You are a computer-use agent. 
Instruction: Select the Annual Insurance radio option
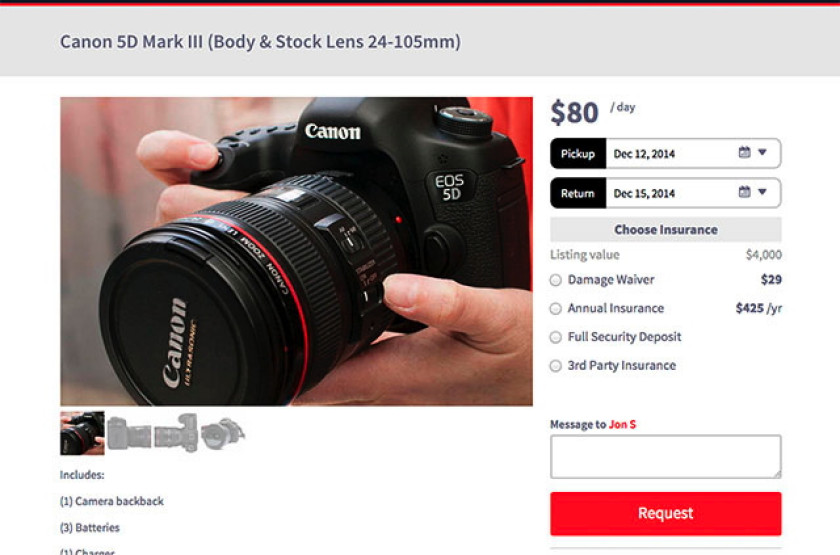pos(556,309)
